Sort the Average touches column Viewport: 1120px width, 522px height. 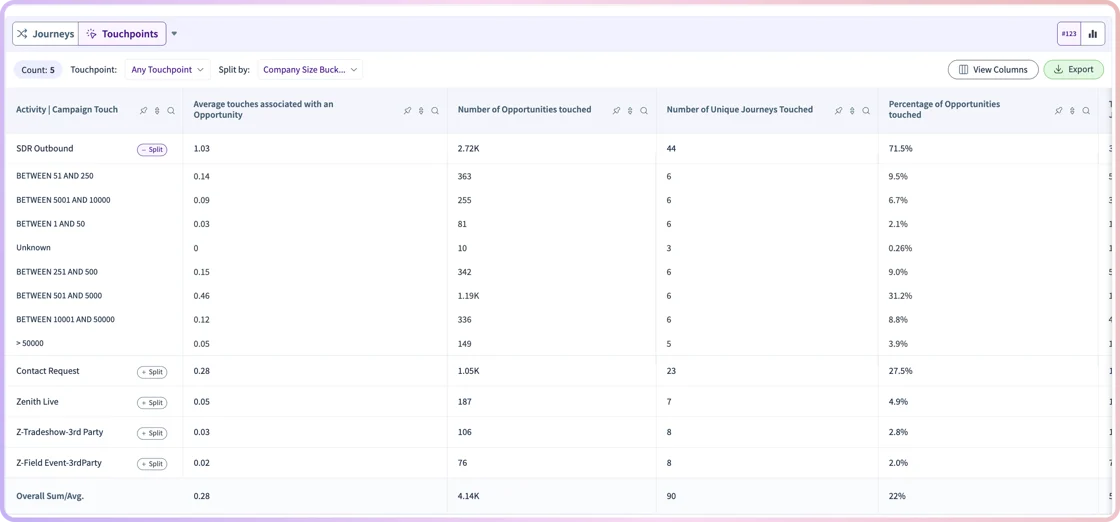(421, 111)
